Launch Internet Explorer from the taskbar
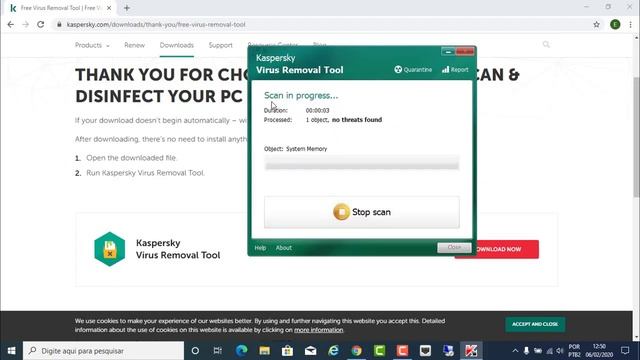Image resolution: width=640 pixels, height=360 pixels. pyautogui.click(x=333, y=351)
